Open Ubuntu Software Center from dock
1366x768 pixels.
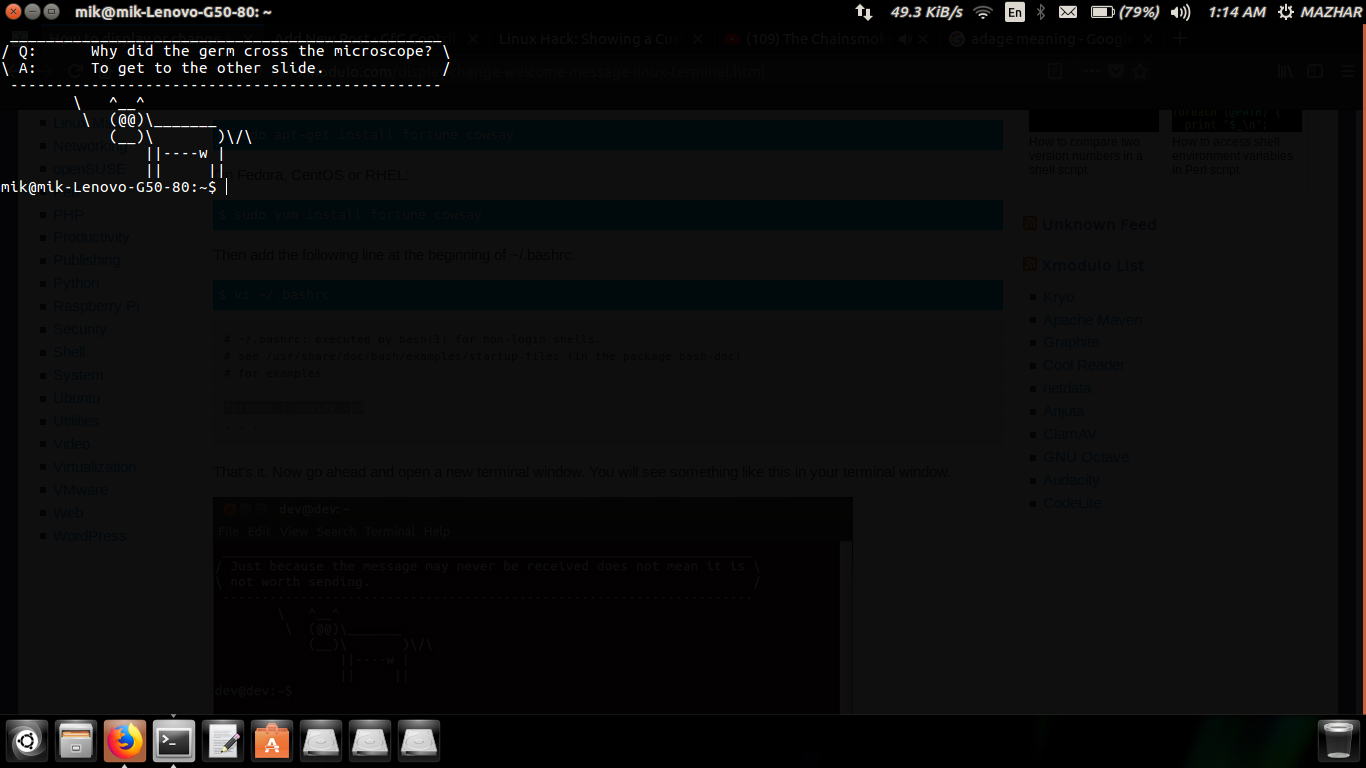(272, 741)
